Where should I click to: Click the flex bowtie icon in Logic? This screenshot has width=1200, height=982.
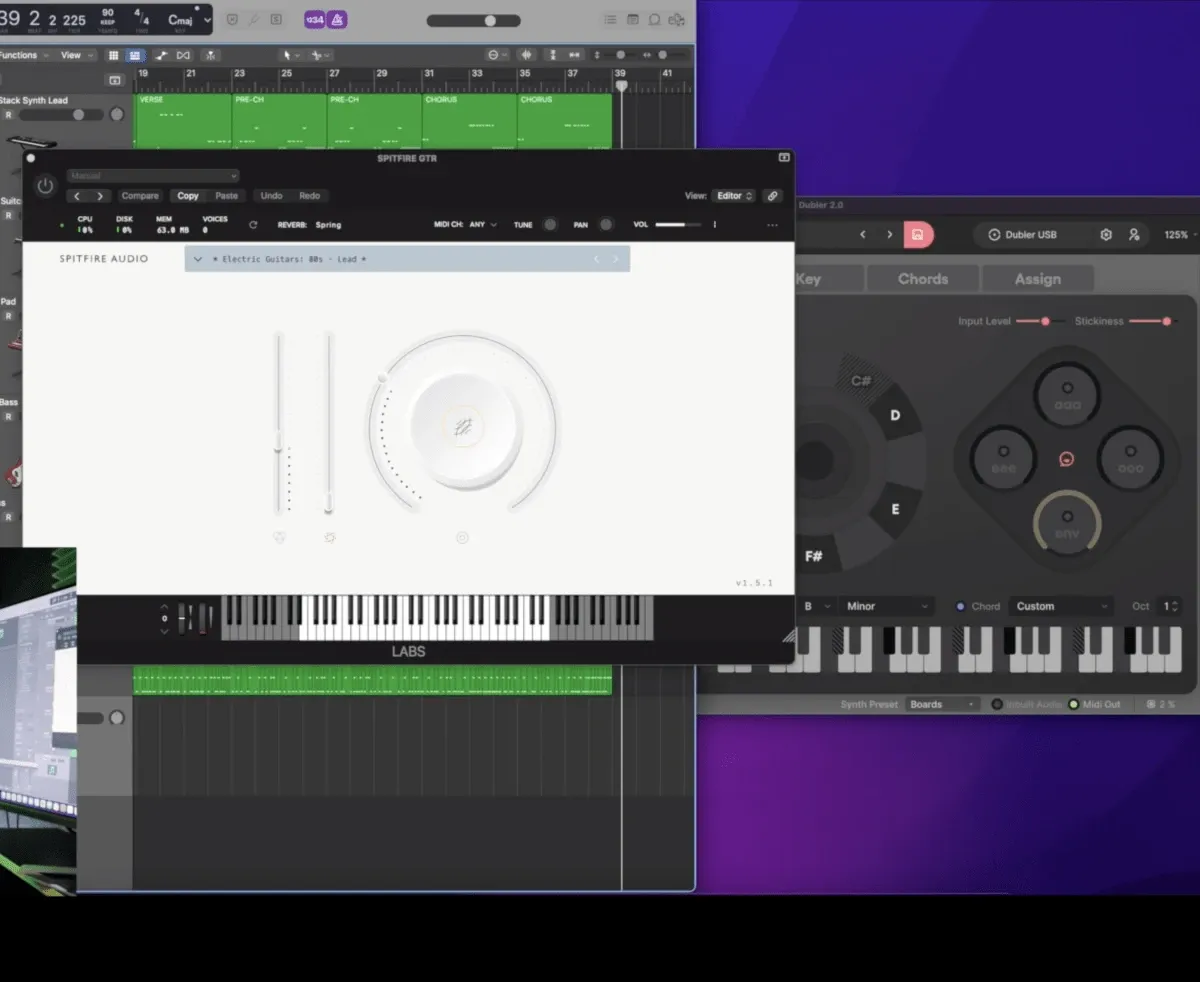183,55
